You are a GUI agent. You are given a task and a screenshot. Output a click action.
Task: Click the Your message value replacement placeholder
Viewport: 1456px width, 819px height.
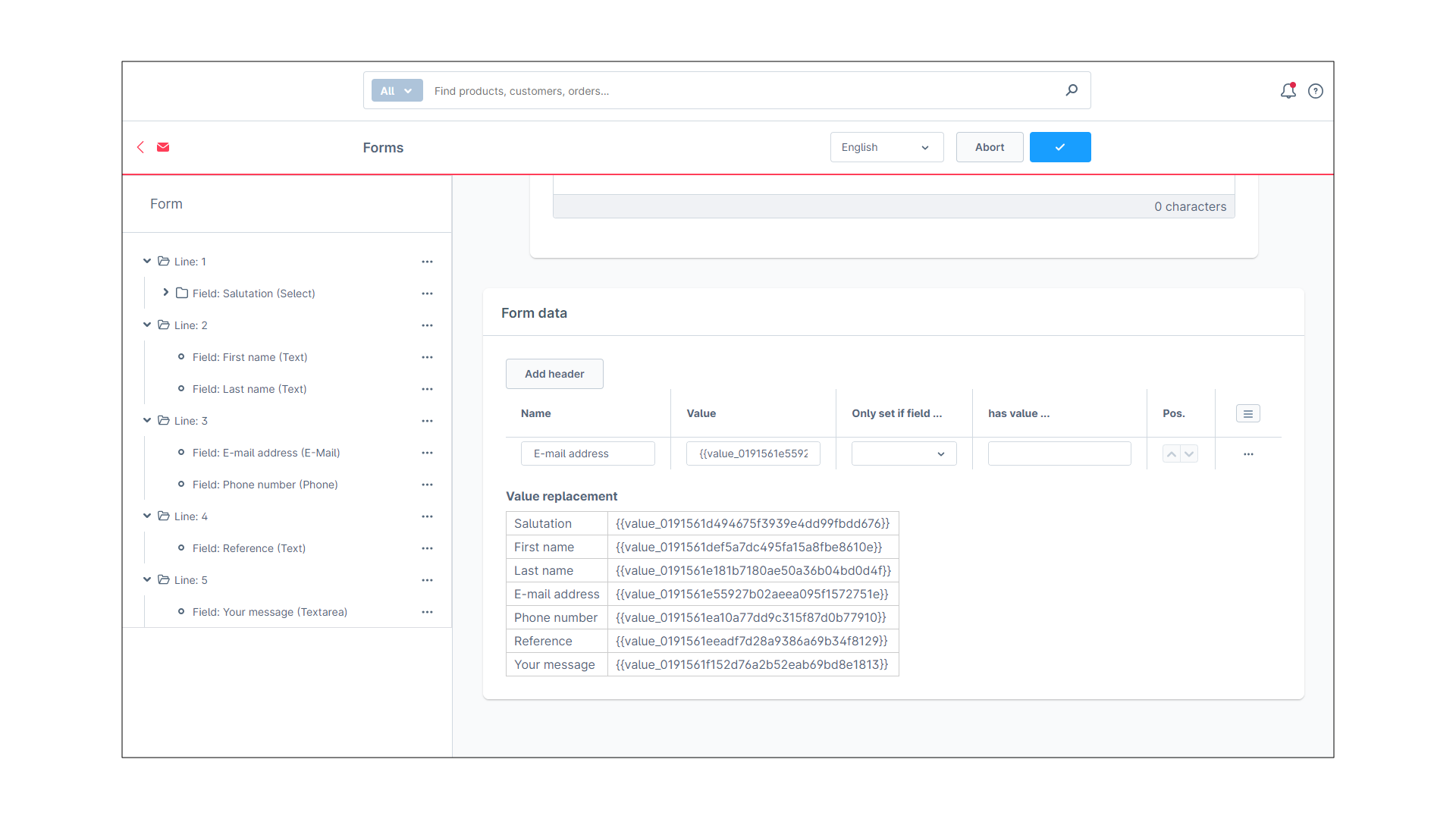pyautogui.click(x=752, y=664)
